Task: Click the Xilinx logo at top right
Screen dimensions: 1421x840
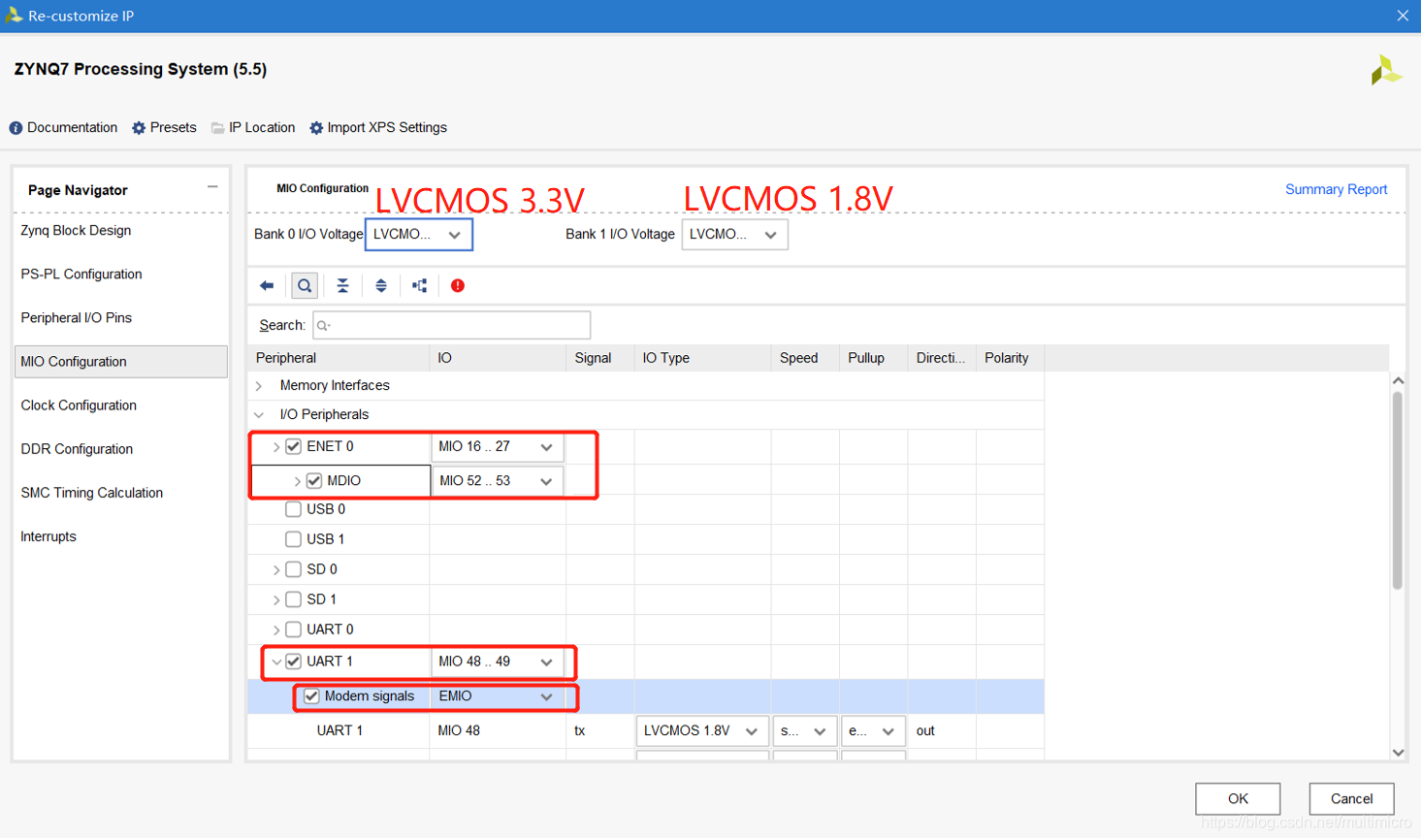Action: pos(1386,70)
